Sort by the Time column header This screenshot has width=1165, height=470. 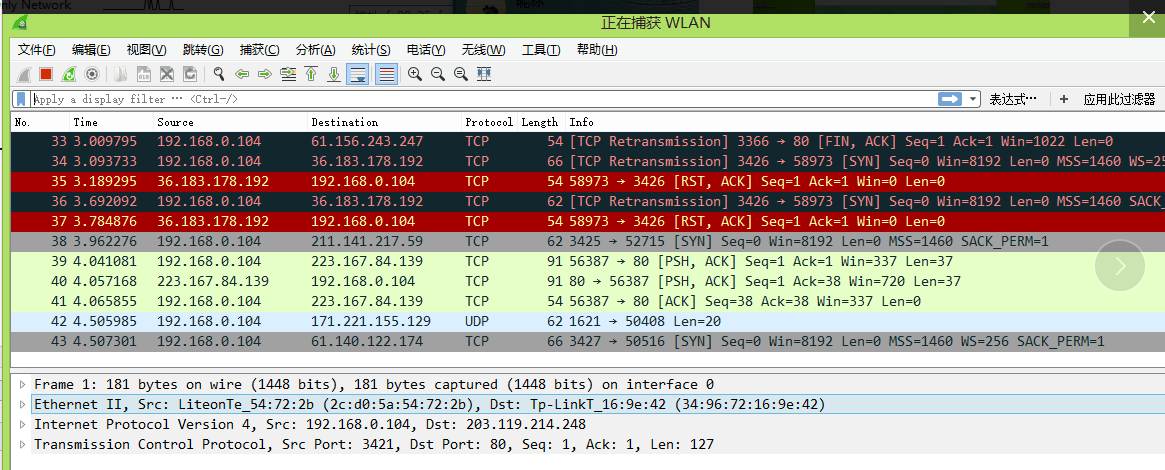click(x=111, y=122)
